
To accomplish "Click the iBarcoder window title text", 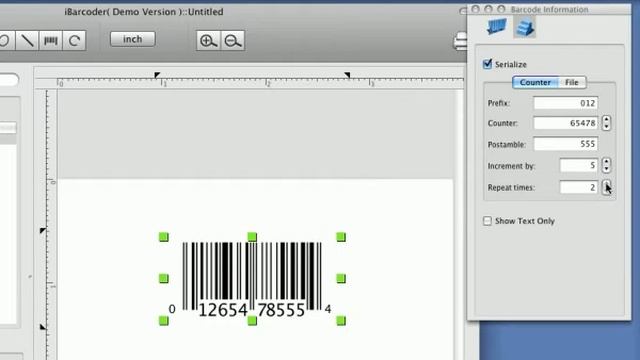I will coord(144,12).
